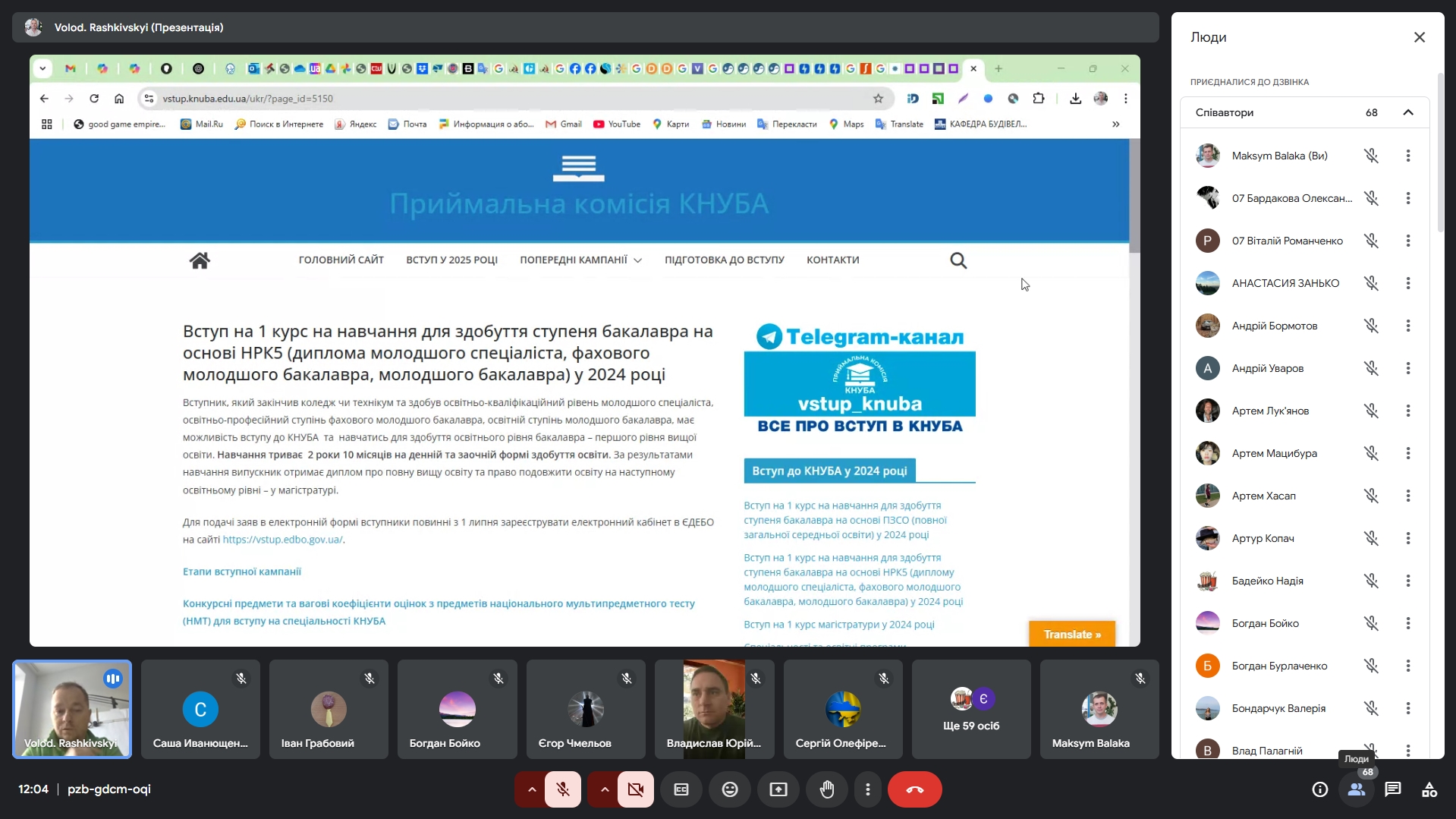
Task: Open emoji reactions button
Action: 730,789
